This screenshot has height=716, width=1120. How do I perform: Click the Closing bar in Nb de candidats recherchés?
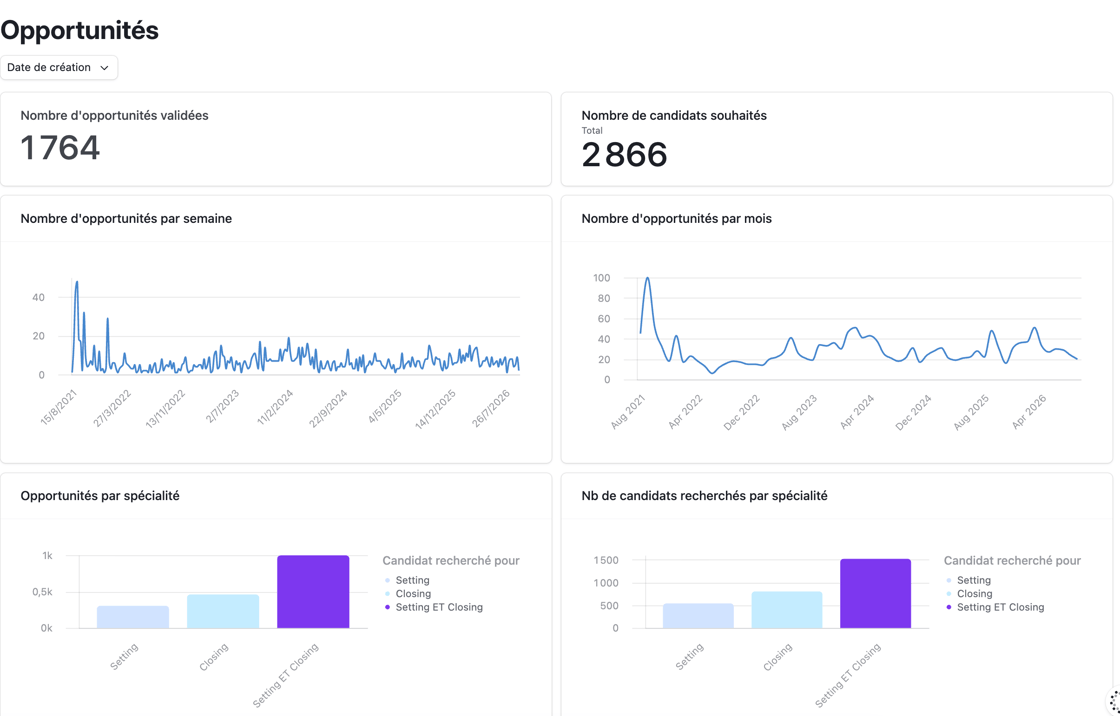(786, 610)
